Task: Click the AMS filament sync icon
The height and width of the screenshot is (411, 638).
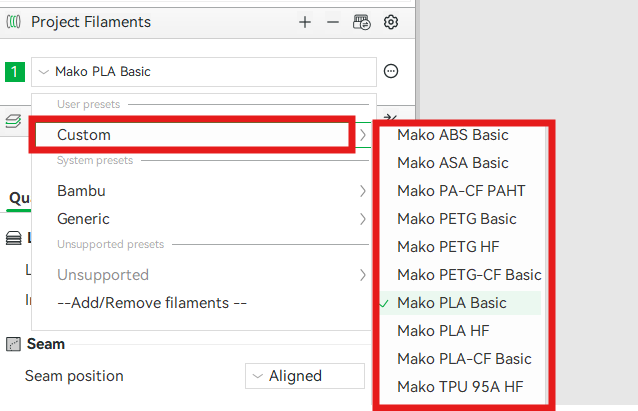Action: [362, 22]
